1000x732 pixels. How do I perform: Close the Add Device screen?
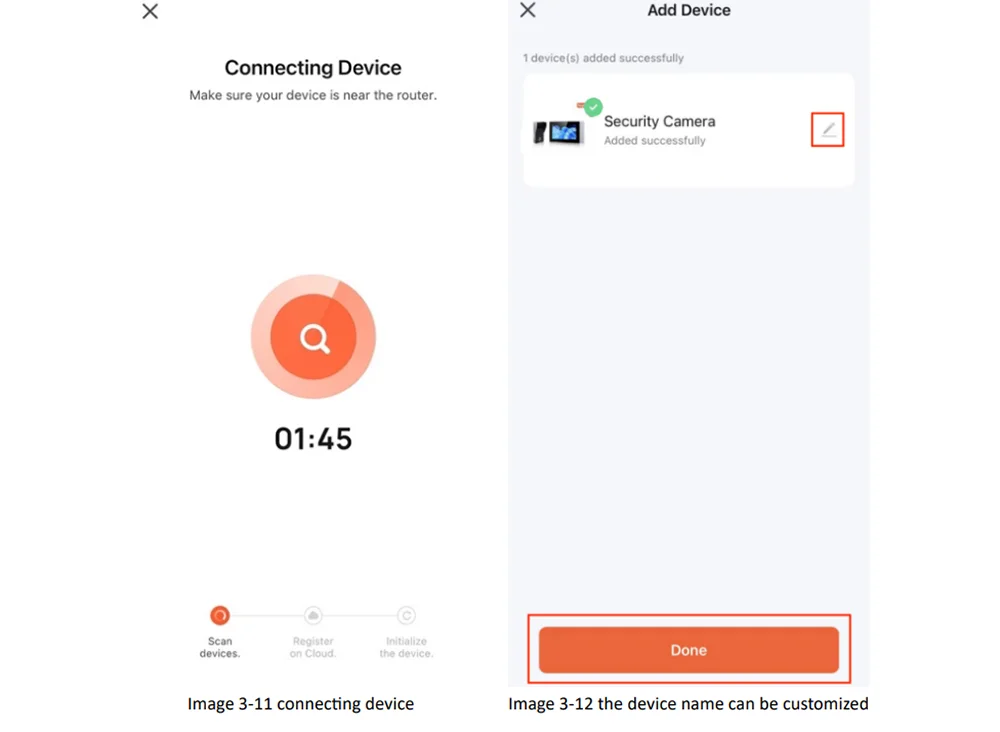(527, 10)
